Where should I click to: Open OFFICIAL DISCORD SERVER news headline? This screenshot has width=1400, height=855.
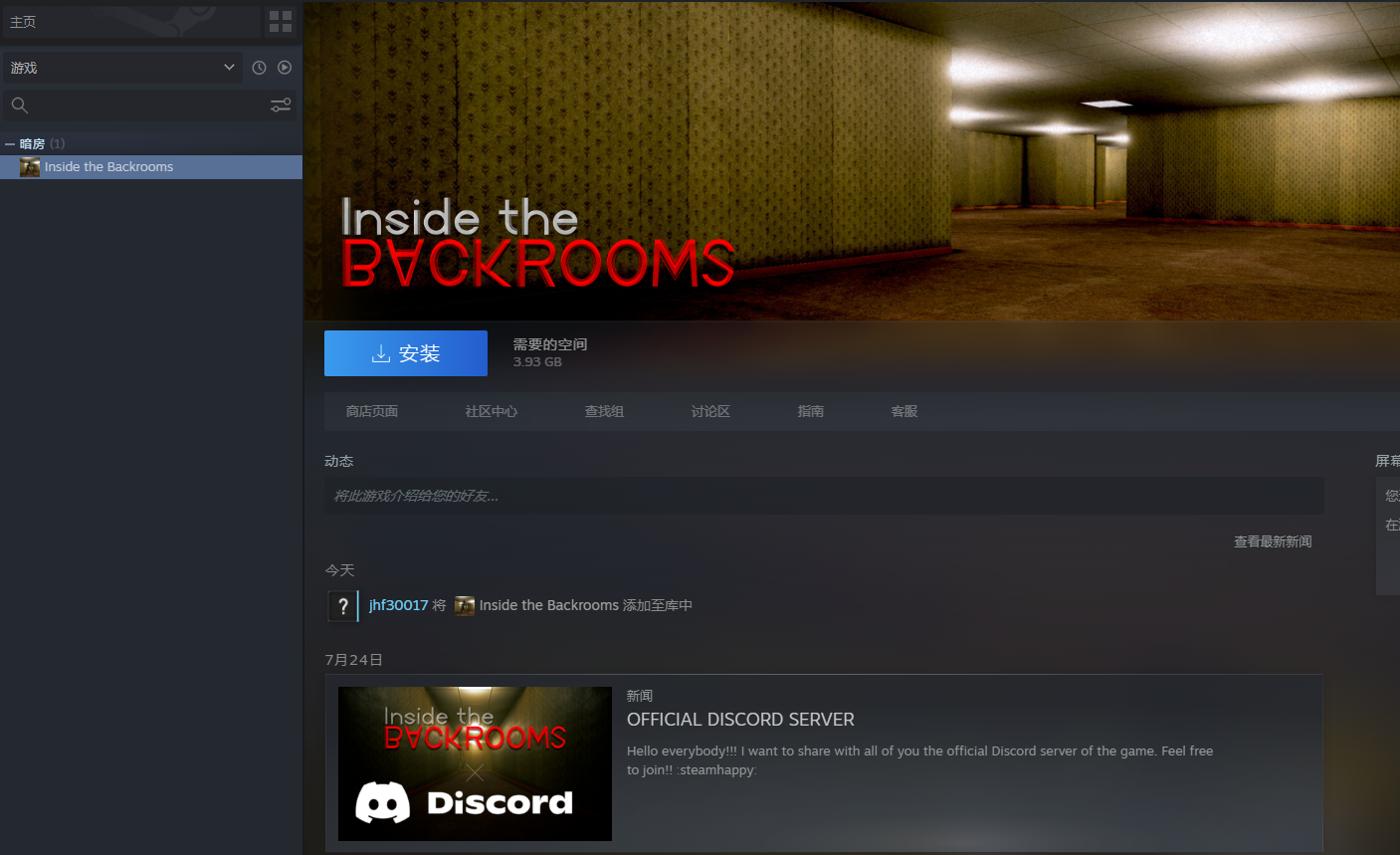click(x=740, y=720)
